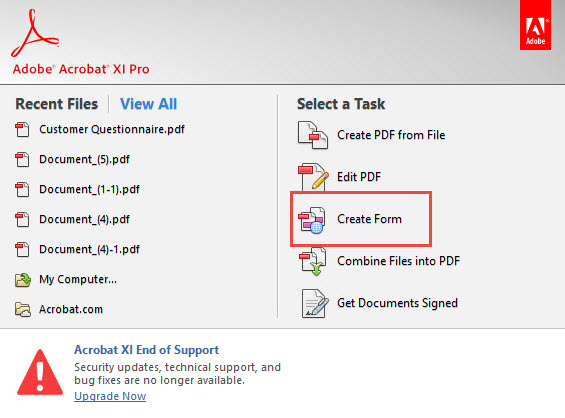
Task: Click the Create Form icon
Action: pyautogui.click(x=312, y=219)
